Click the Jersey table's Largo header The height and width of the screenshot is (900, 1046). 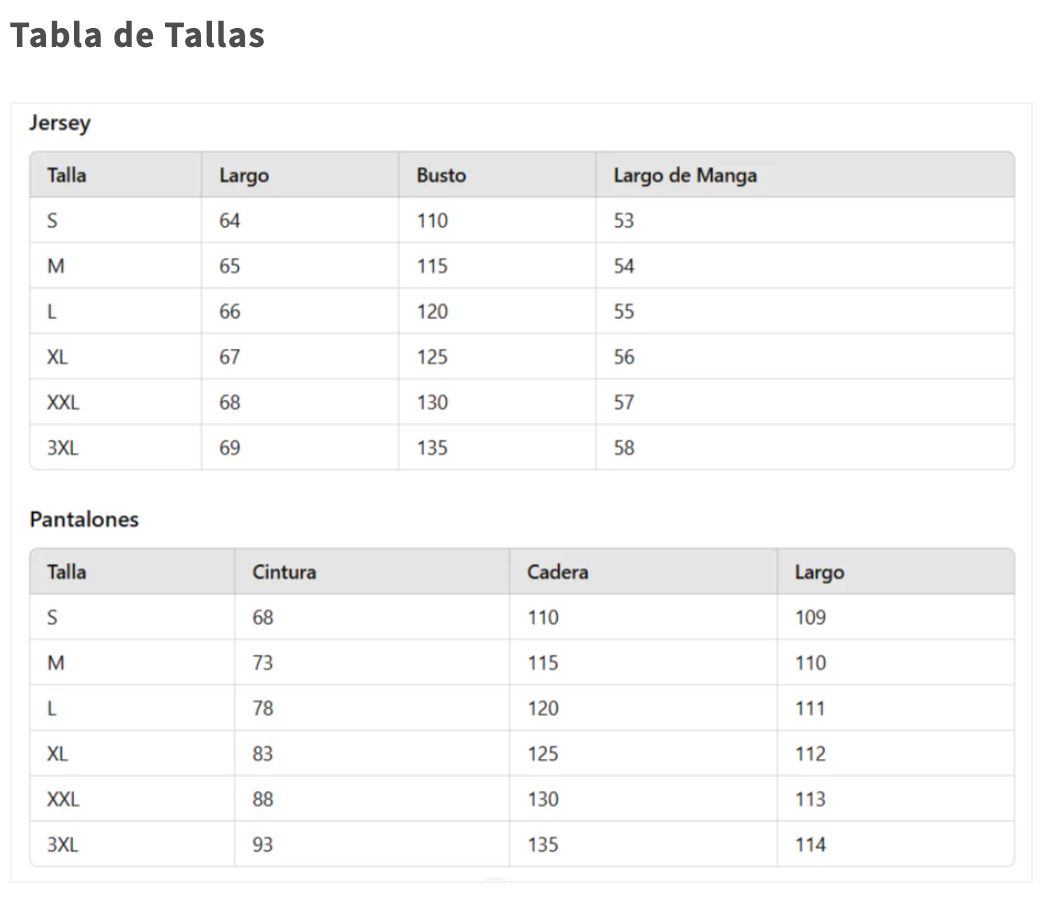pyautogui.click(x=244, y=175)
